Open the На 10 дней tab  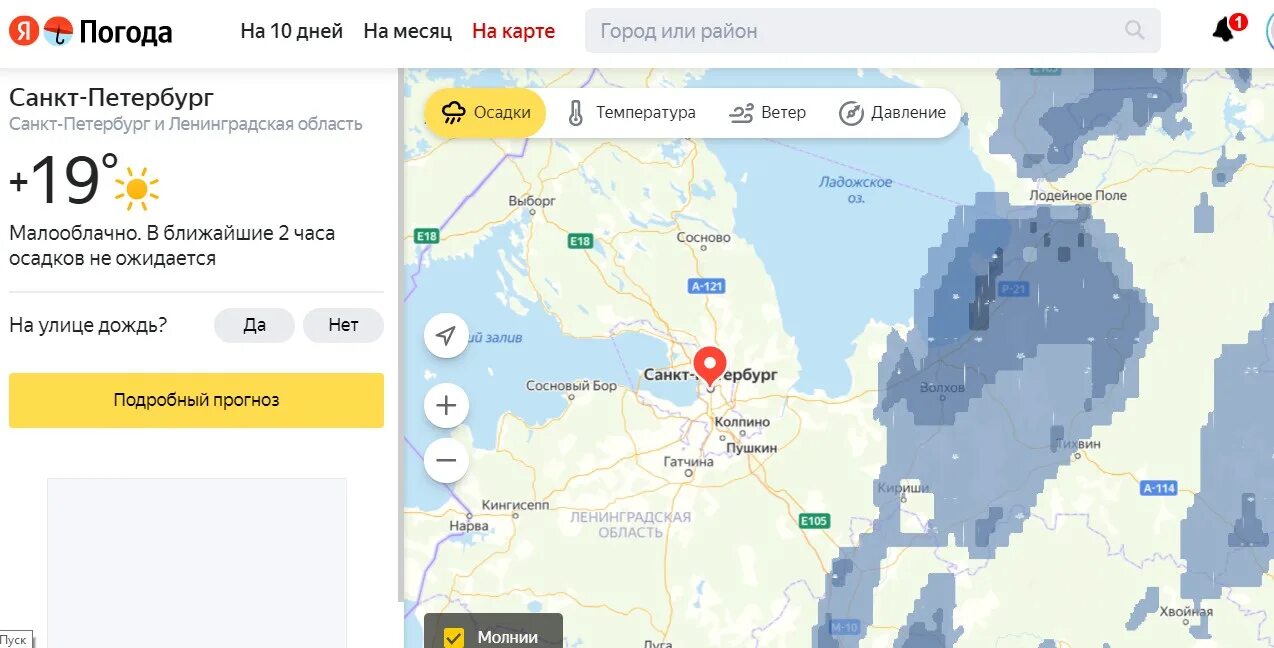click(291, 31)
